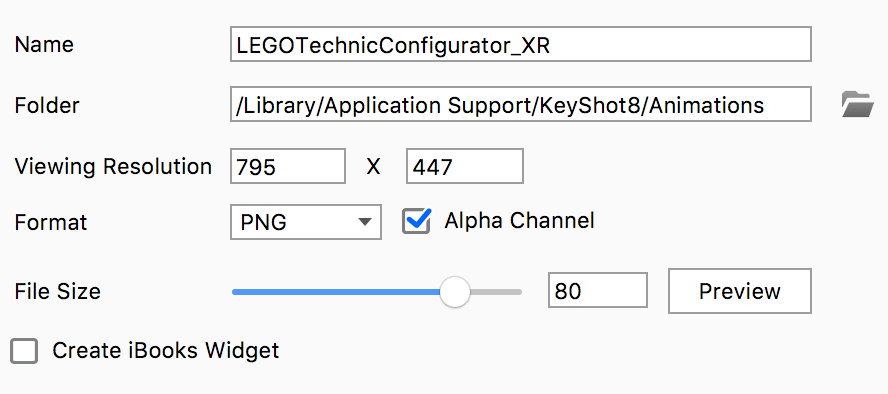Select the 795 width resolution field

pos(288,166)
